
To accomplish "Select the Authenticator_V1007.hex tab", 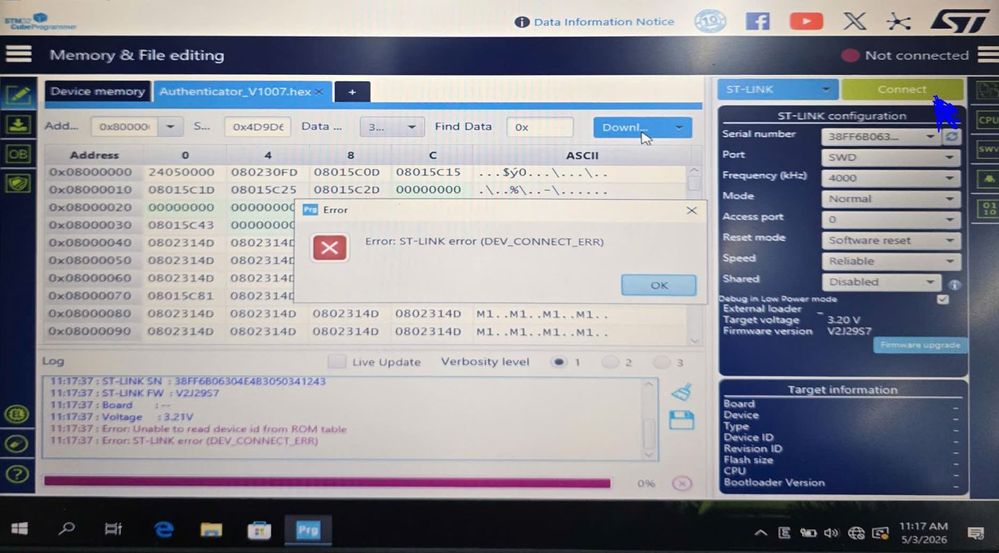I will [x=235, y=92].
